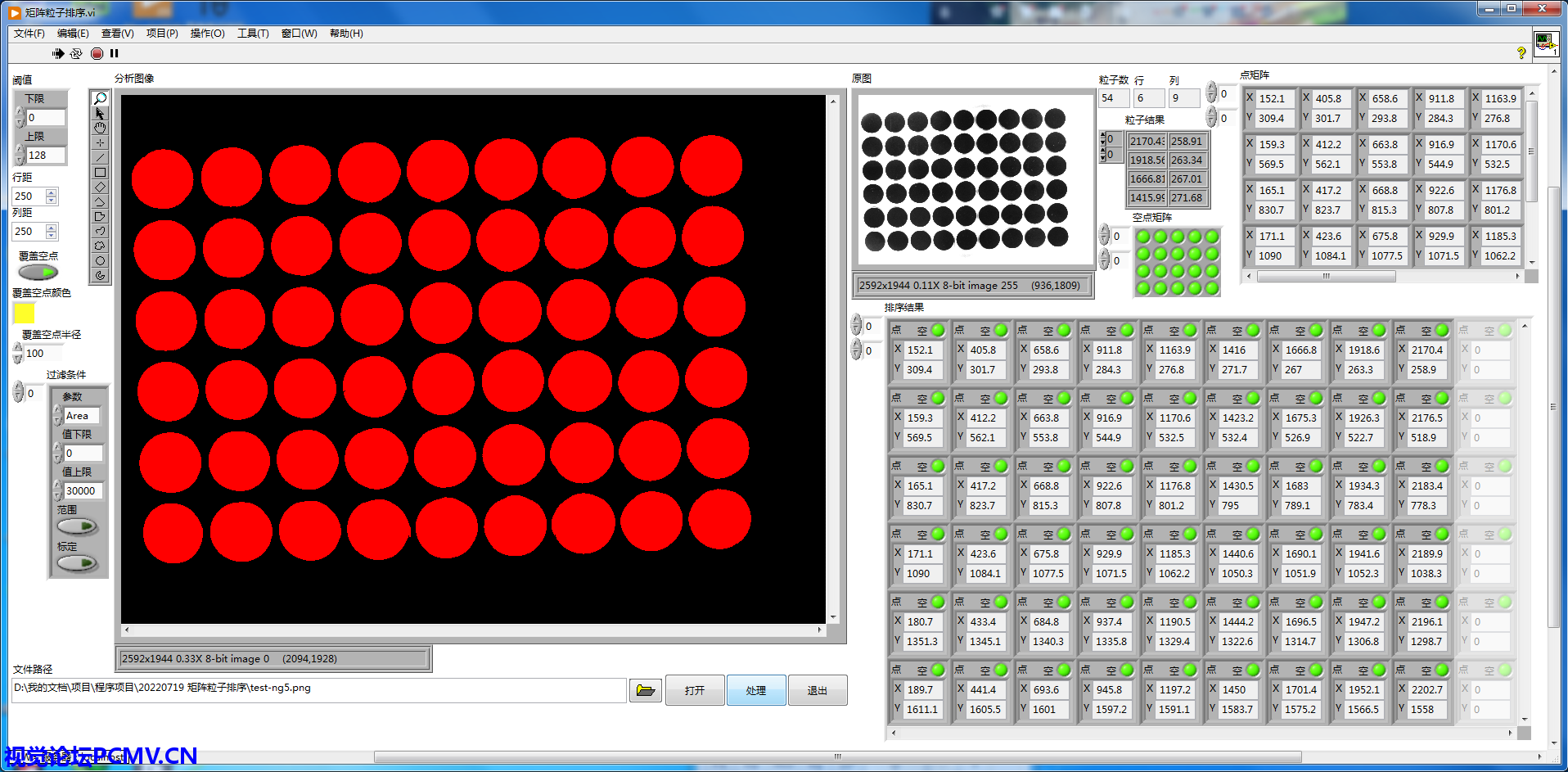
Task: Open the Area parameter selector
Action: 81,416
